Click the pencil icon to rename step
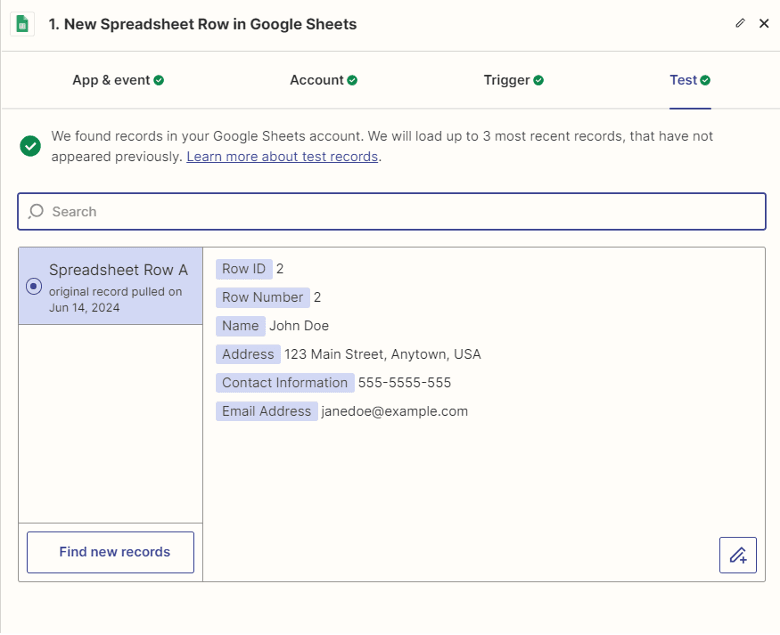 tap(740, 23)
